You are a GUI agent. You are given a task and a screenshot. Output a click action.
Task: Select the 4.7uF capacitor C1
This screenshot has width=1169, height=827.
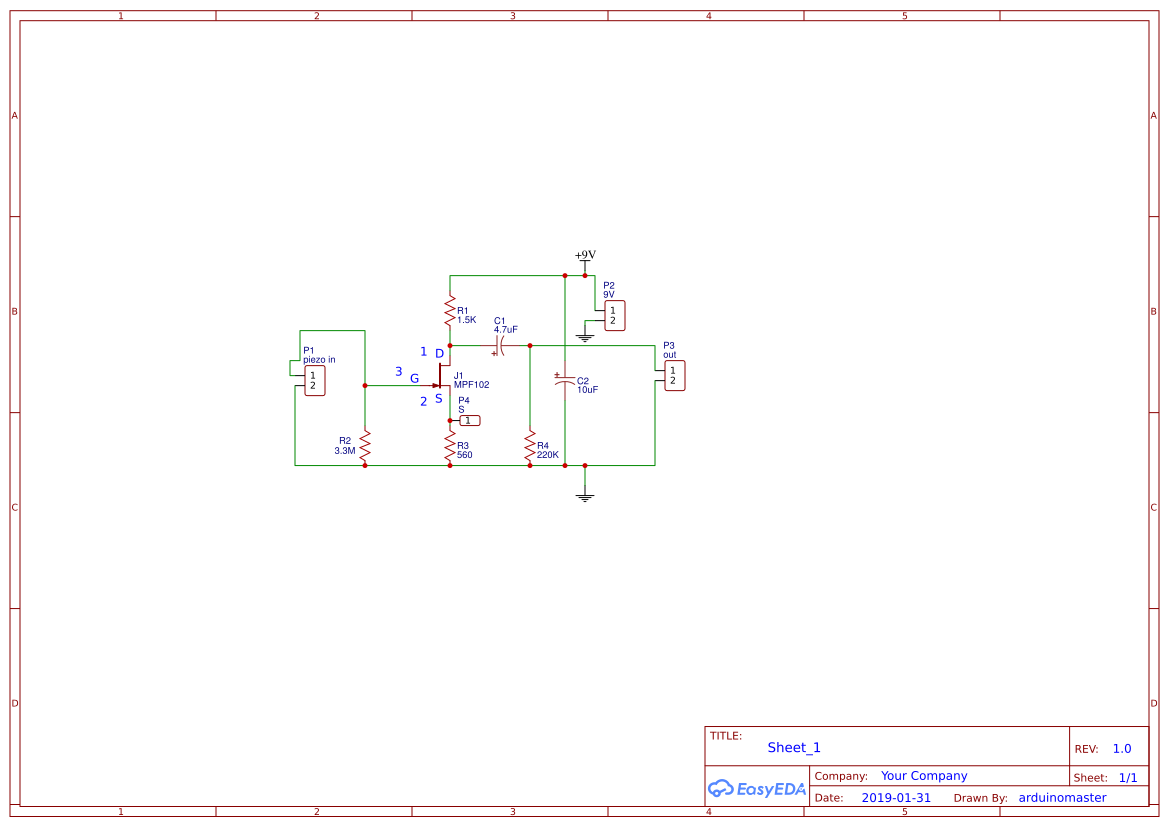click(501, 343)
